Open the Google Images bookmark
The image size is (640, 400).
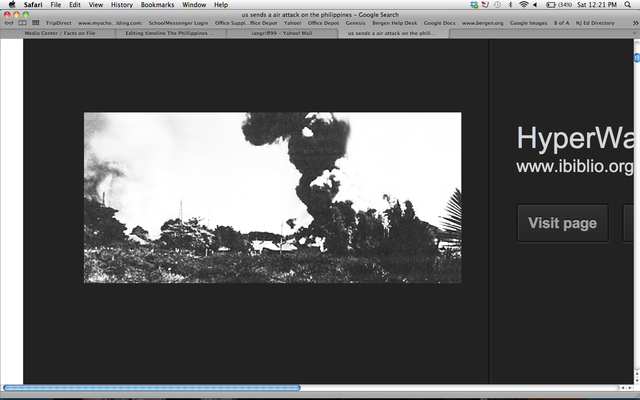[529, 23]
